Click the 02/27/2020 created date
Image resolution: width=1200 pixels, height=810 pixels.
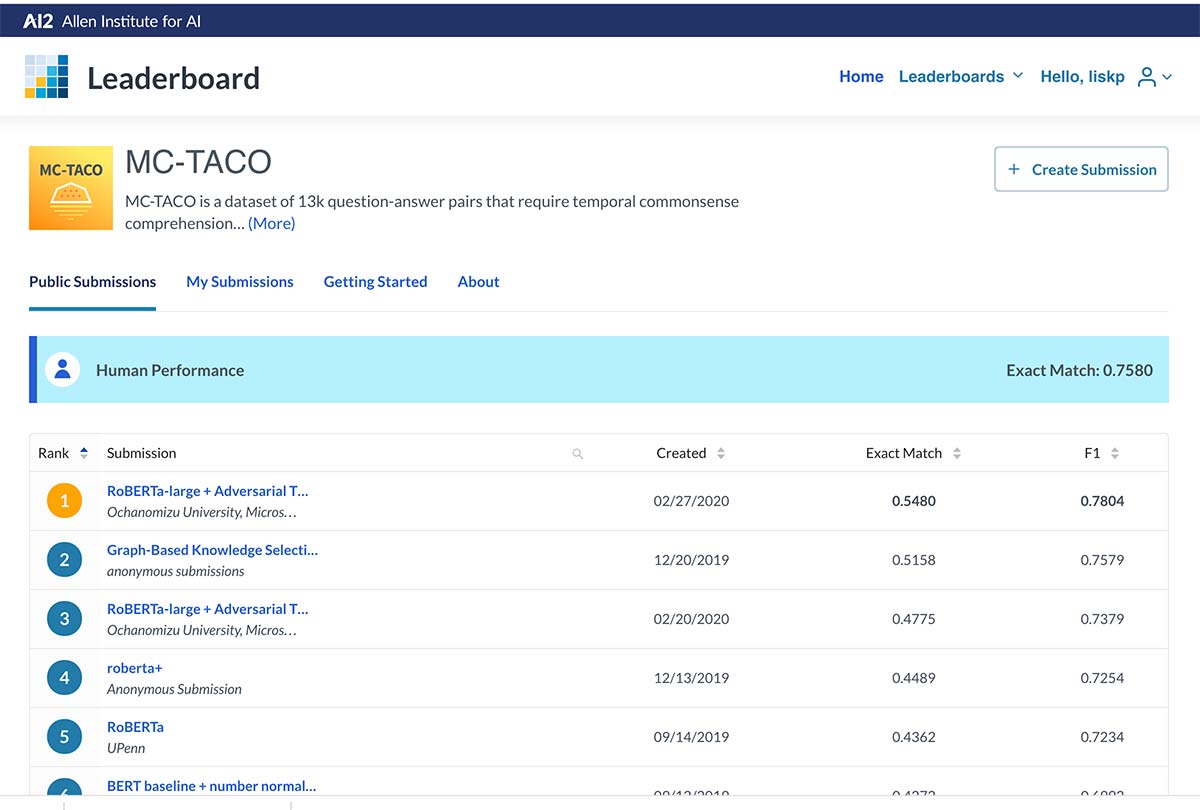tap(691, 501)
